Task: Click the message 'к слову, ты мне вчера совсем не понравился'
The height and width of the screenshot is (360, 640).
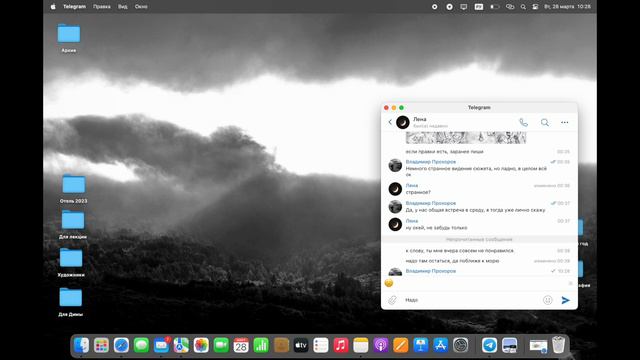Action: click(460, 251)
